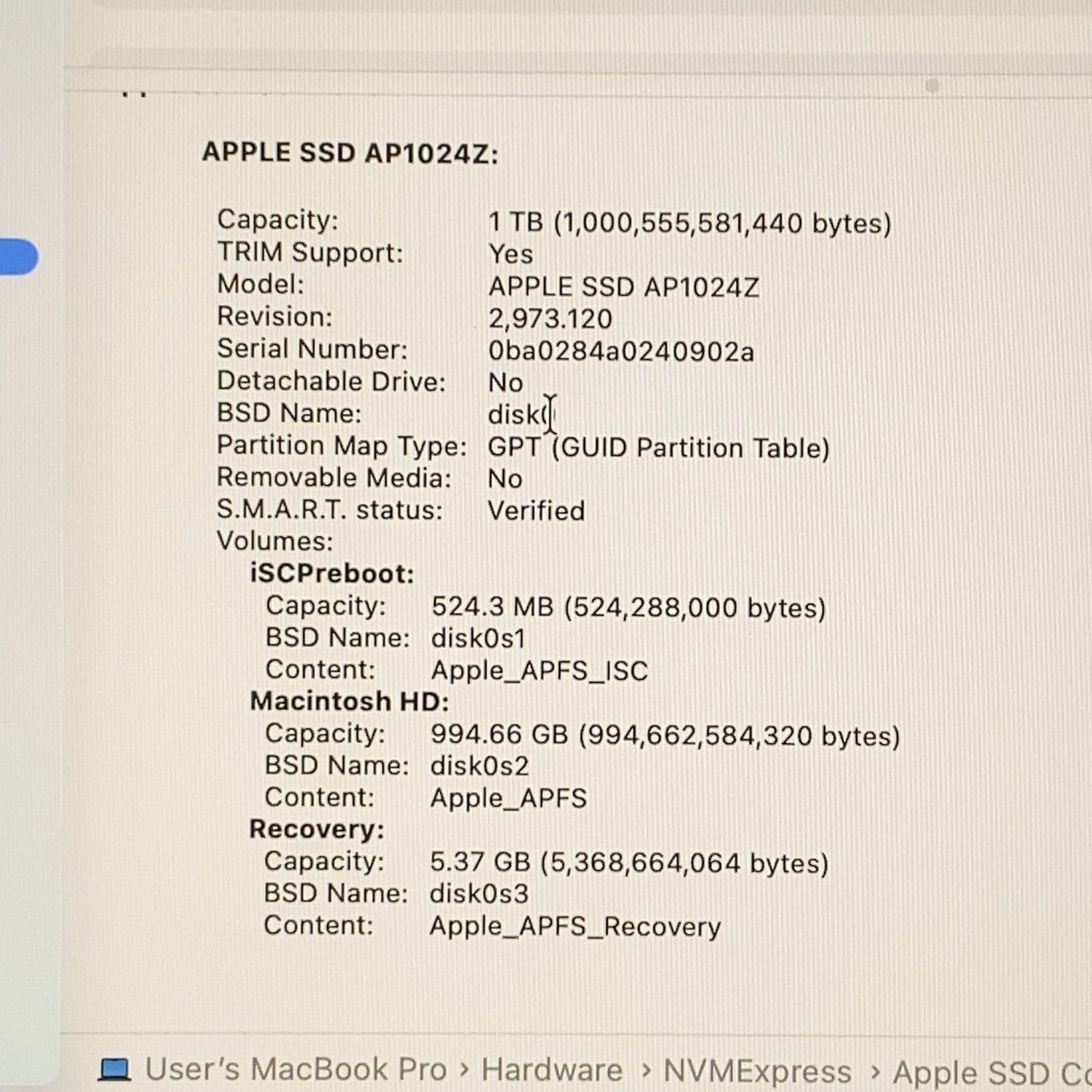Viewport: 1092px width, 1092px height.
Task: Select 994.66 GB (994,662,584,320 bytes) capacity
Action: point(665,735)
